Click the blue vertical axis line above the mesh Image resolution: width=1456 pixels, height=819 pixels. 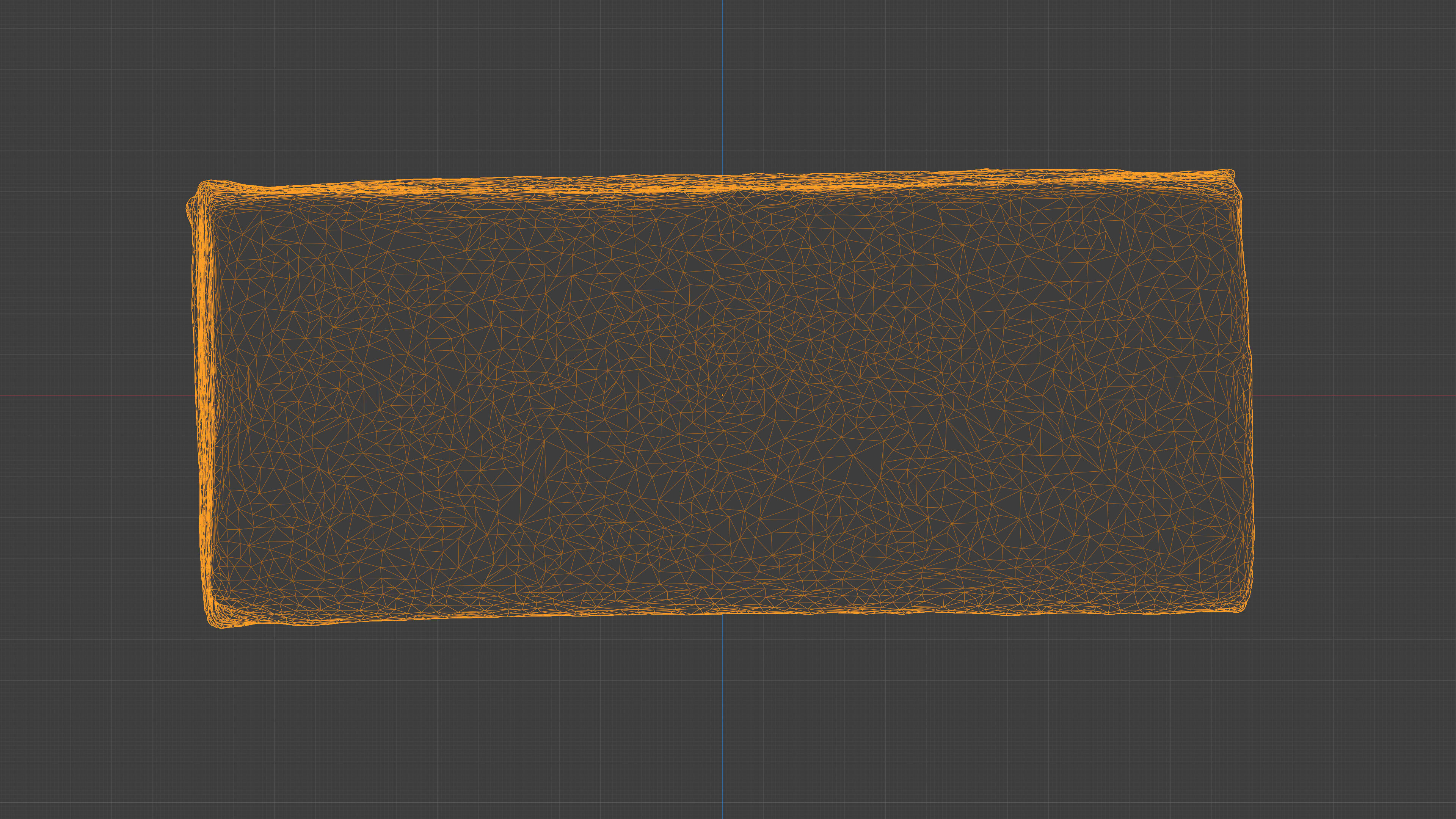pos(722,85)
